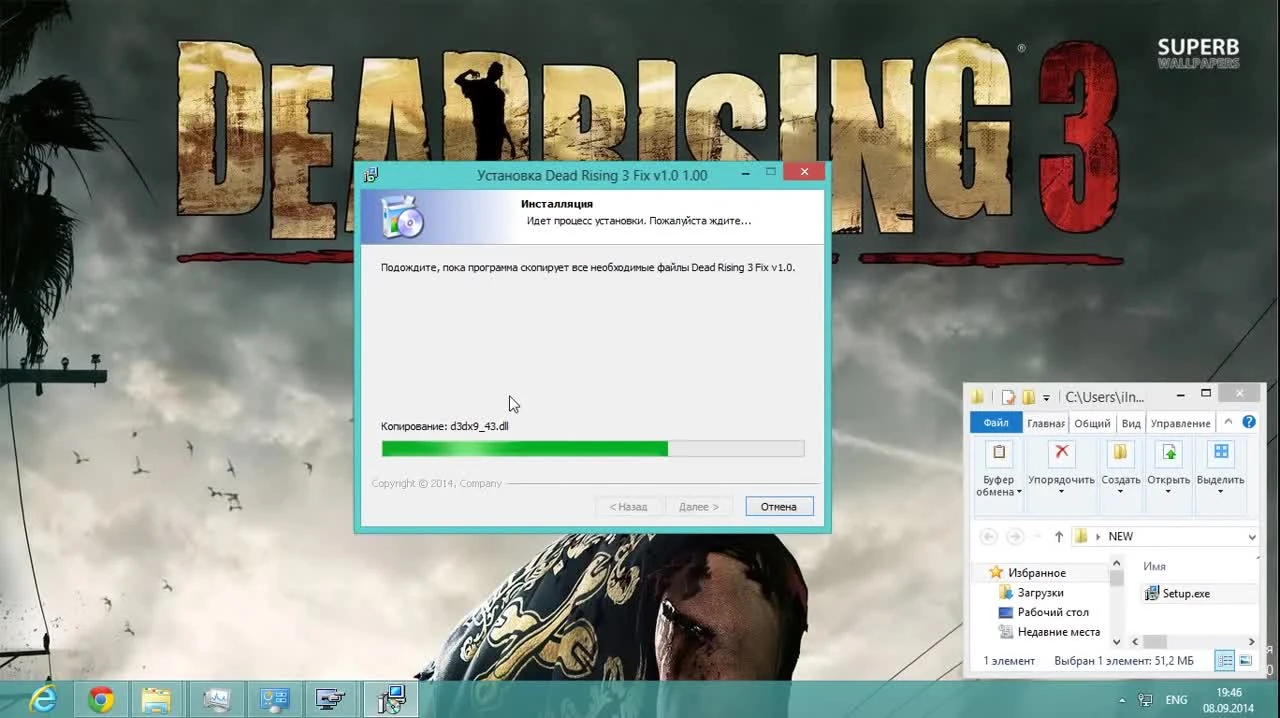Click the Открыть (Open) ribbon icon

pyautogui.click(x=1169, y=453)
